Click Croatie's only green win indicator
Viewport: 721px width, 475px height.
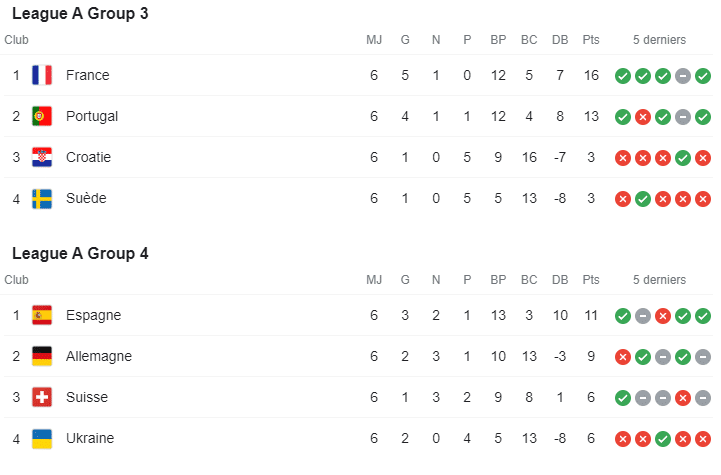coord(683,158)
